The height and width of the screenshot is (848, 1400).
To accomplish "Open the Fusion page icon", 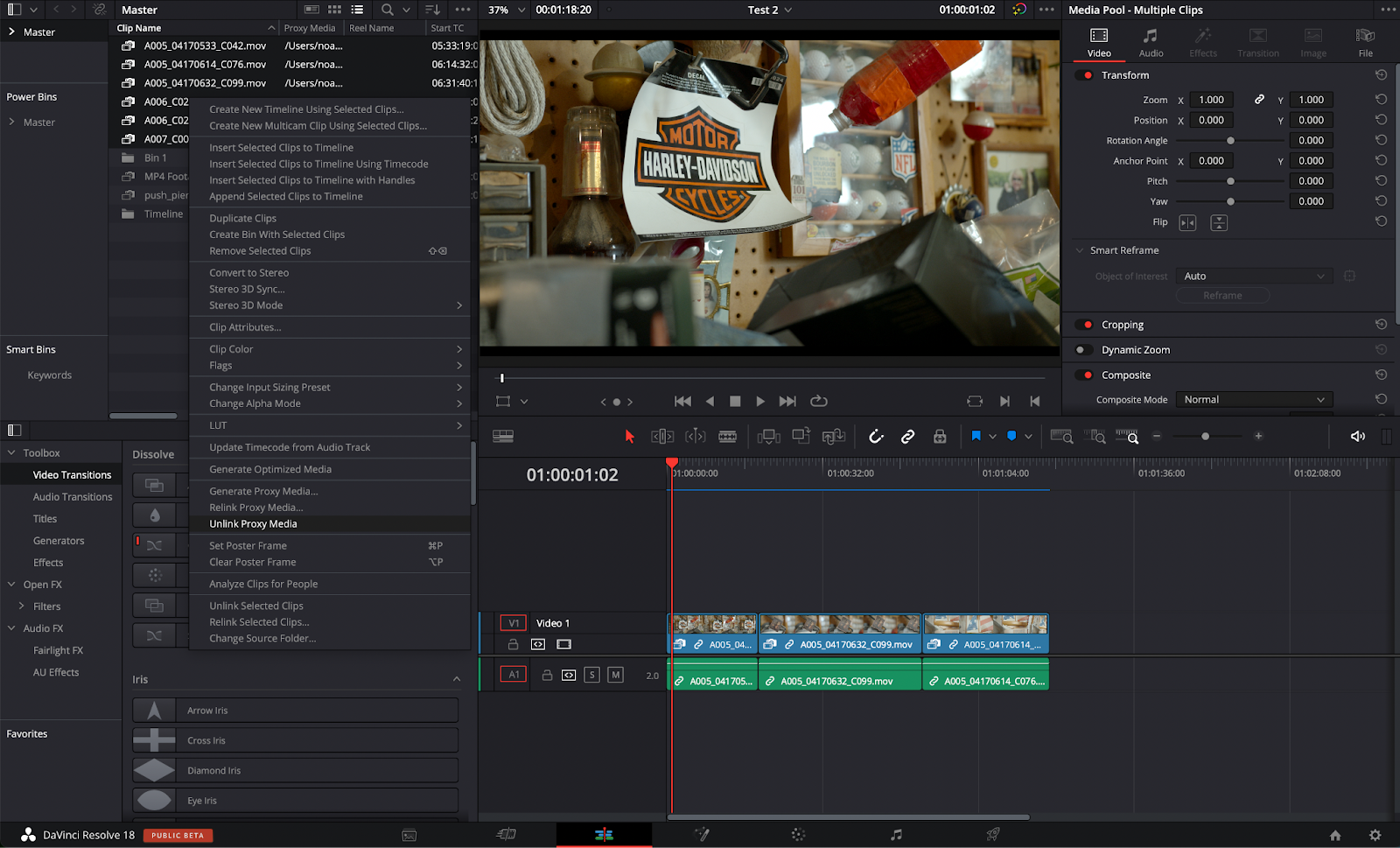I will pos(701,835).
